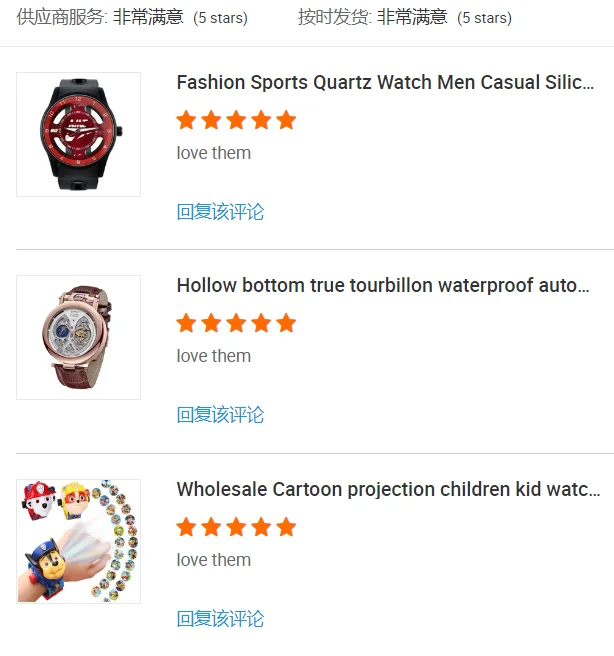Click 回复该评论 under the tourbillon watch review
614x656 pixels.
220,415
